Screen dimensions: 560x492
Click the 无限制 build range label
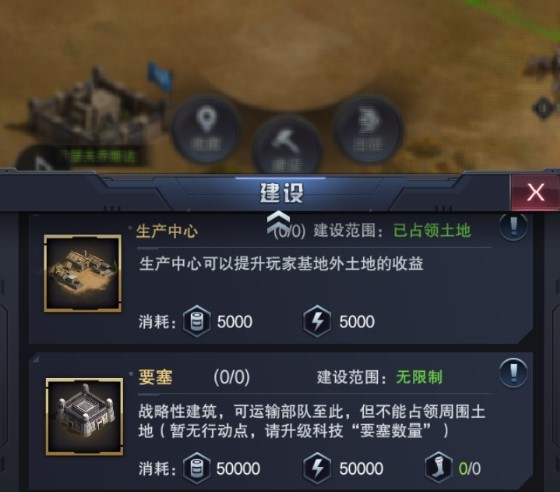pos(419,377)
